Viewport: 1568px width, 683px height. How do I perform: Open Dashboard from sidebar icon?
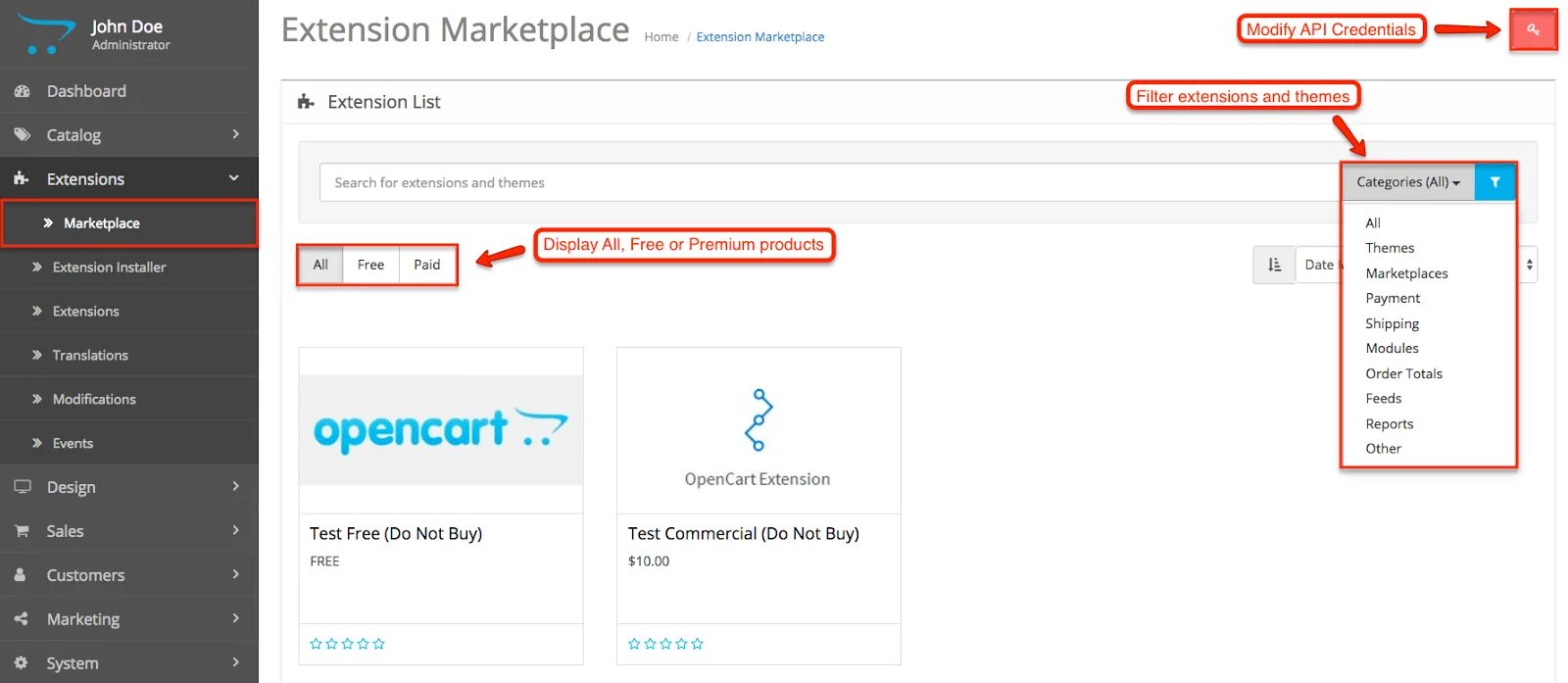[x=22, y=91]
